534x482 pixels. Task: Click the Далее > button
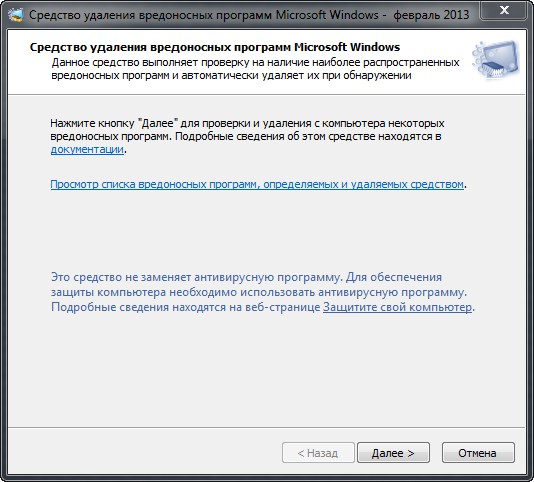point(393,453)
